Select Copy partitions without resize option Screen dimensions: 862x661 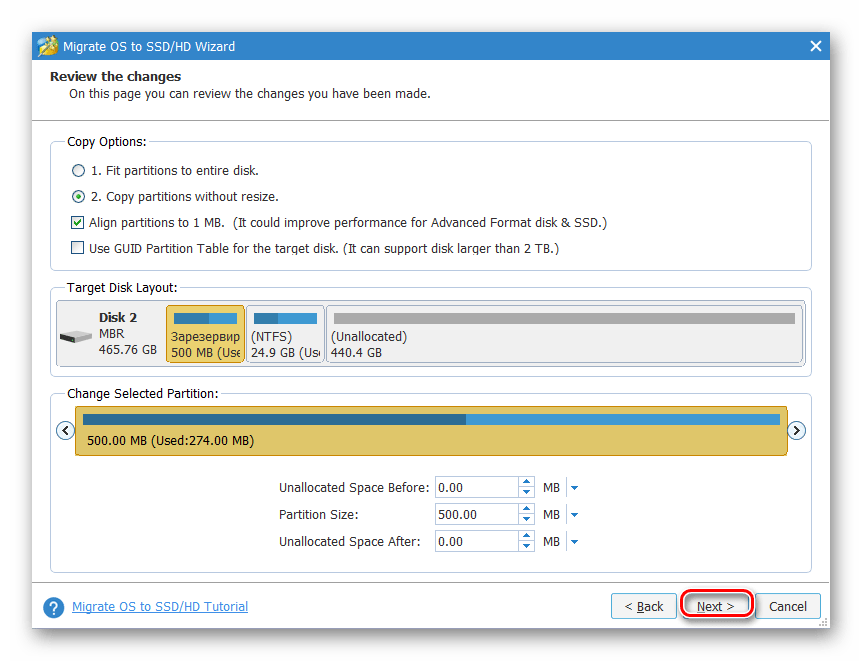(x=79, y=196)
